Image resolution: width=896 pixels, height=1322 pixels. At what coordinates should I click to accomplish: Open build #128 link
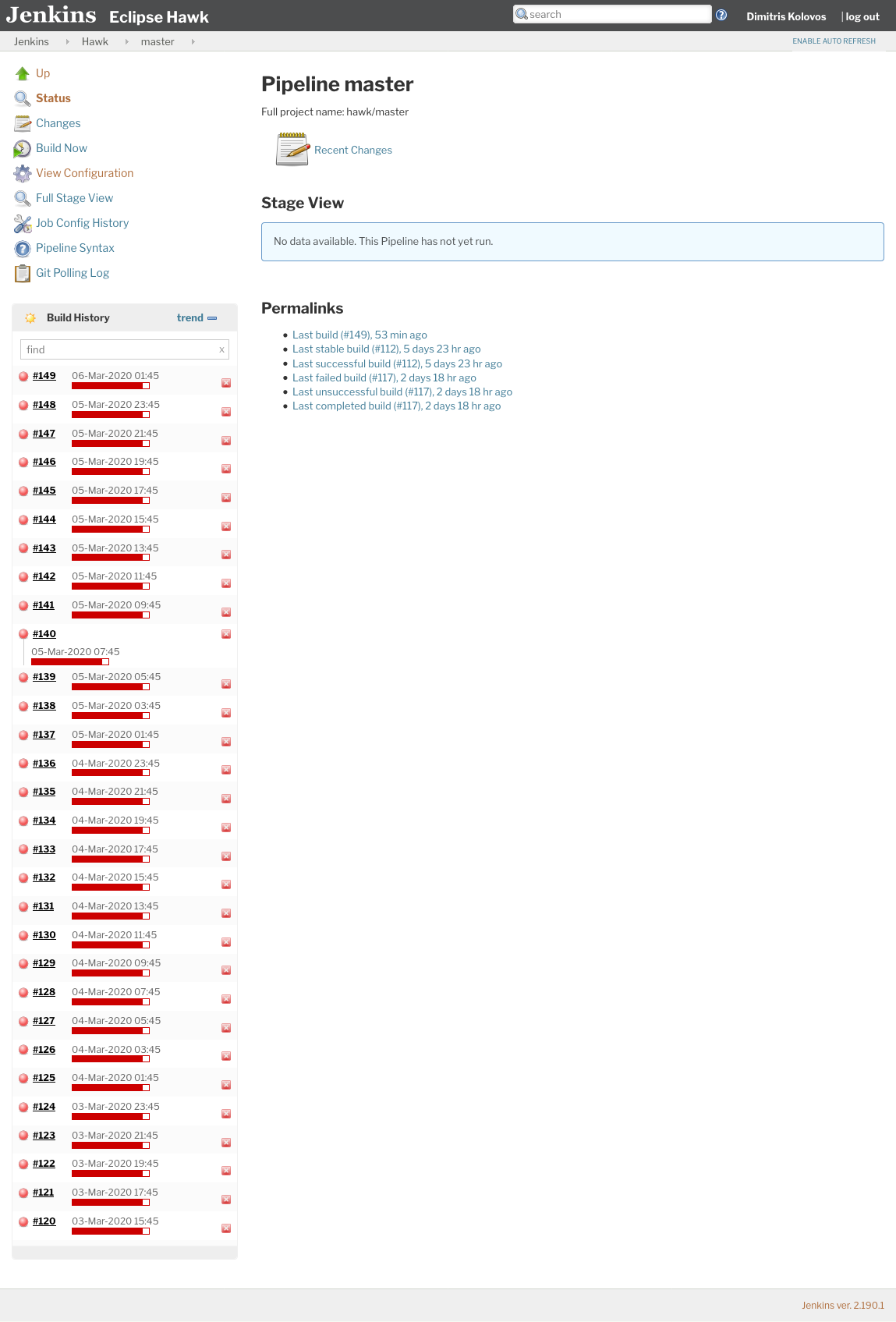point(44,992)
